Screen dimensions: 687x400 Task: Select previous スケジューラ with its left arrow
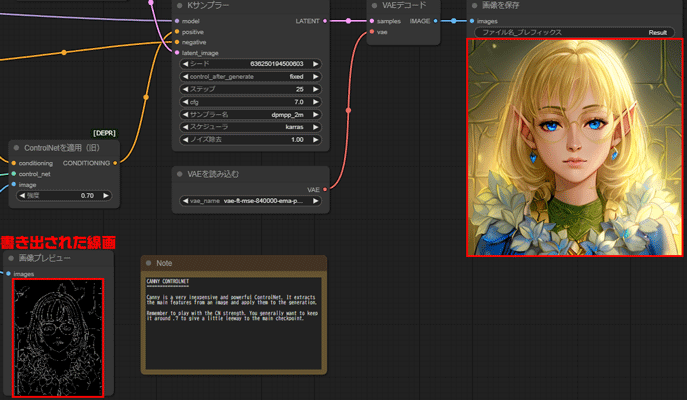[x=185, y=127]
